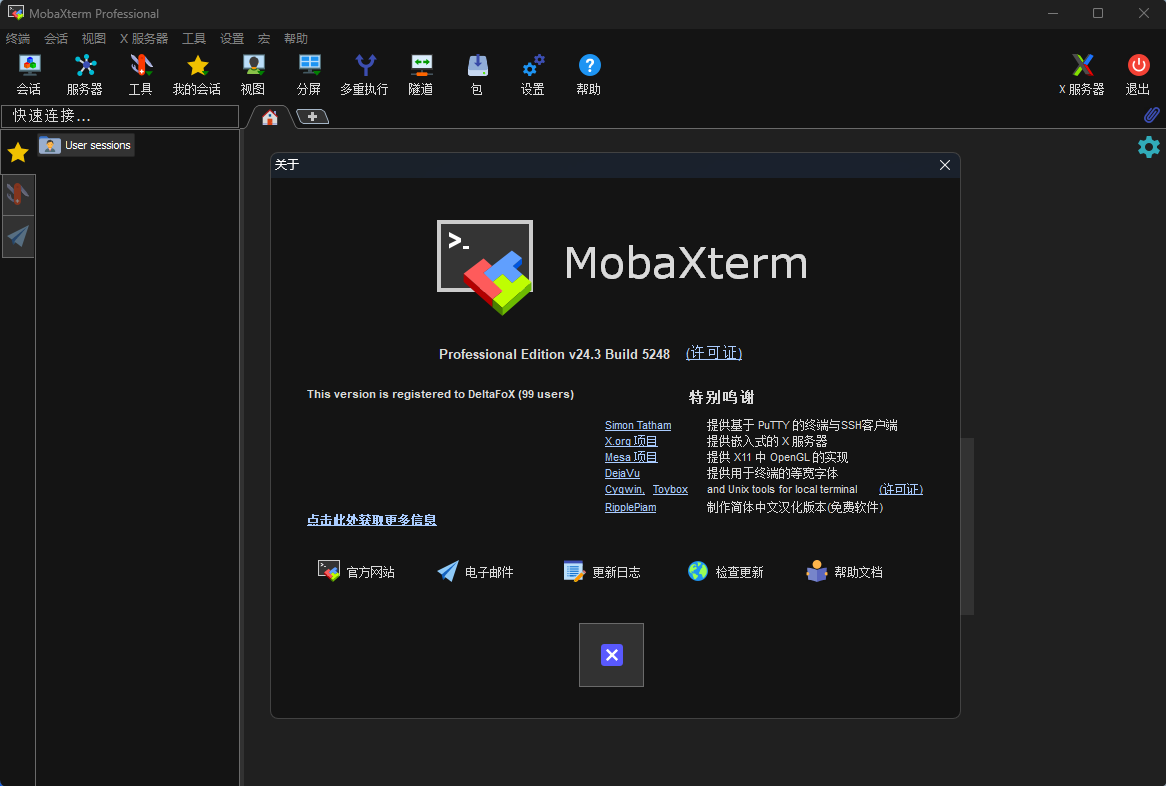Click the 'registered to DeltaFoX' text

pyautogui.click(x=440, y=394)
